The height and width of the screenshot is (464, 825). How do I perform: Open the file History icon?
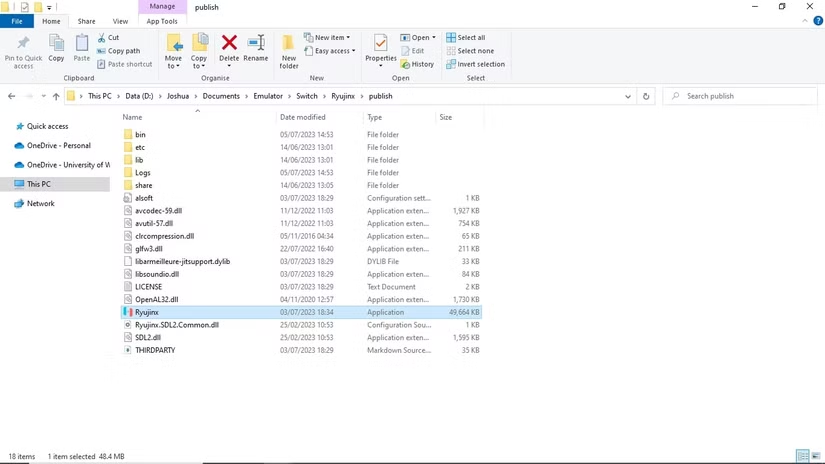(x=405, y=64)
